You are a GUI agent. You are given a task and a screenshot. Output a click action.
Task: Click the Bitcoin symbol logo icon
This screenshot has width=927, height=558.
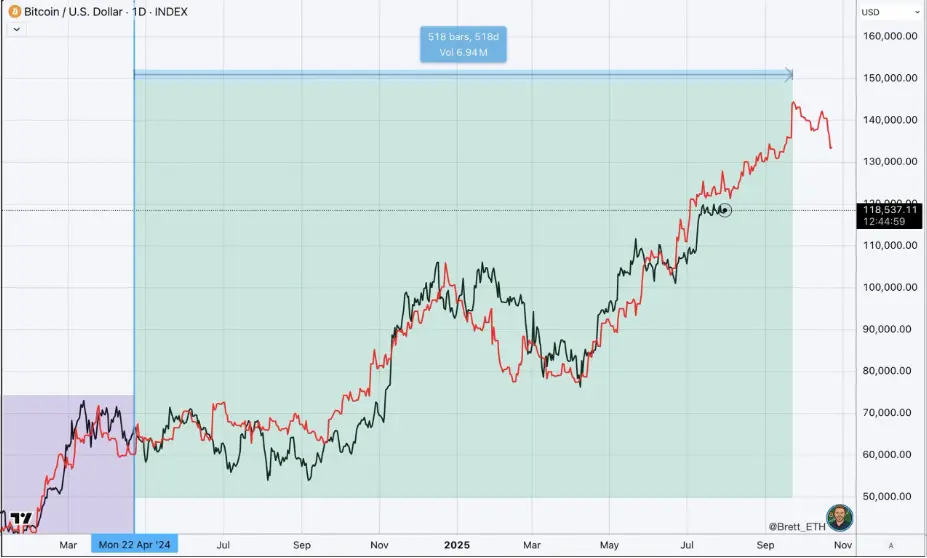pyautogui.click(x=14, y=11)
